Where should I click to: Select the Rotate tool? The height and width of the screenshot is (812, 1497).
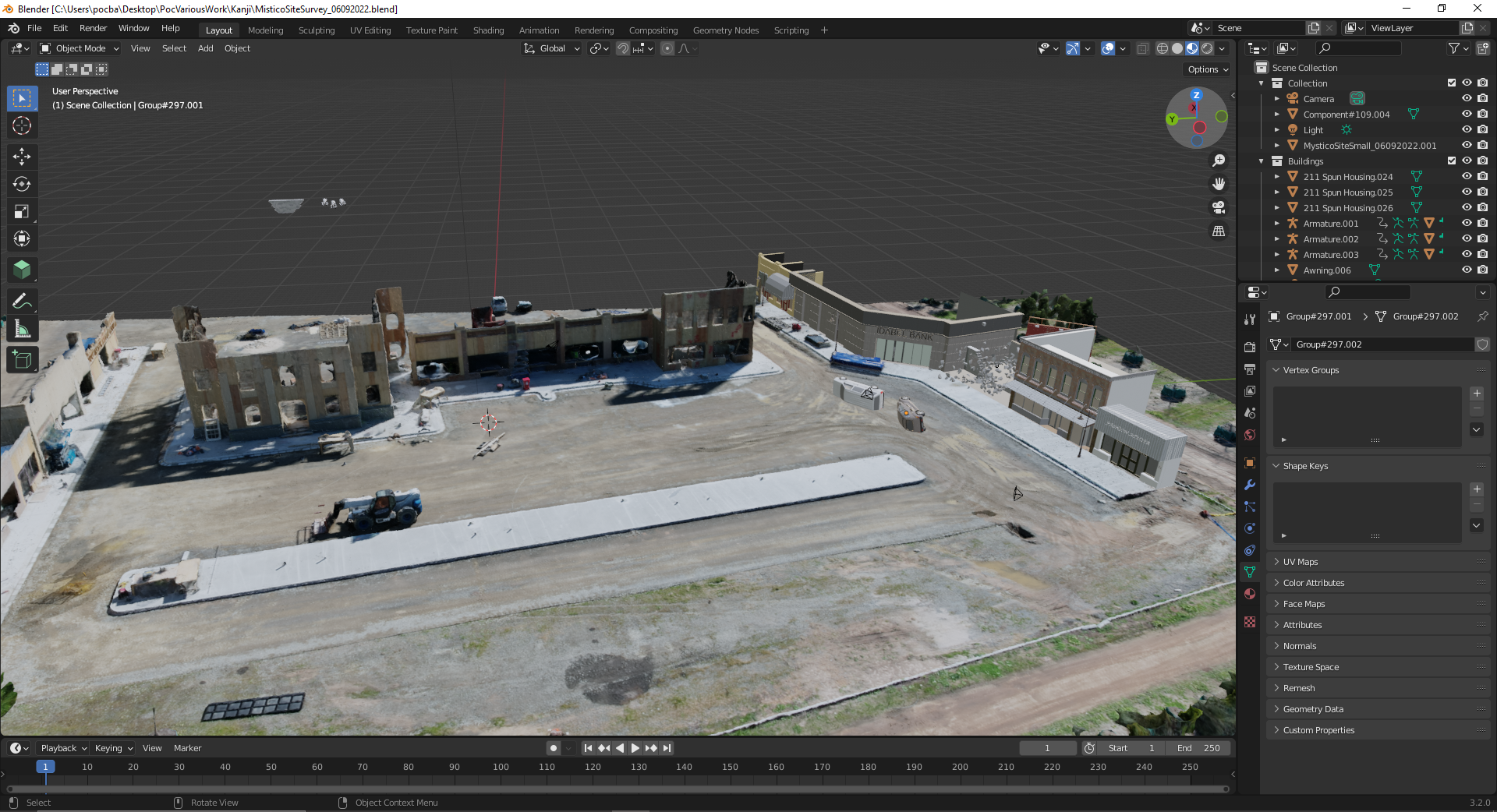click(22, 184)
